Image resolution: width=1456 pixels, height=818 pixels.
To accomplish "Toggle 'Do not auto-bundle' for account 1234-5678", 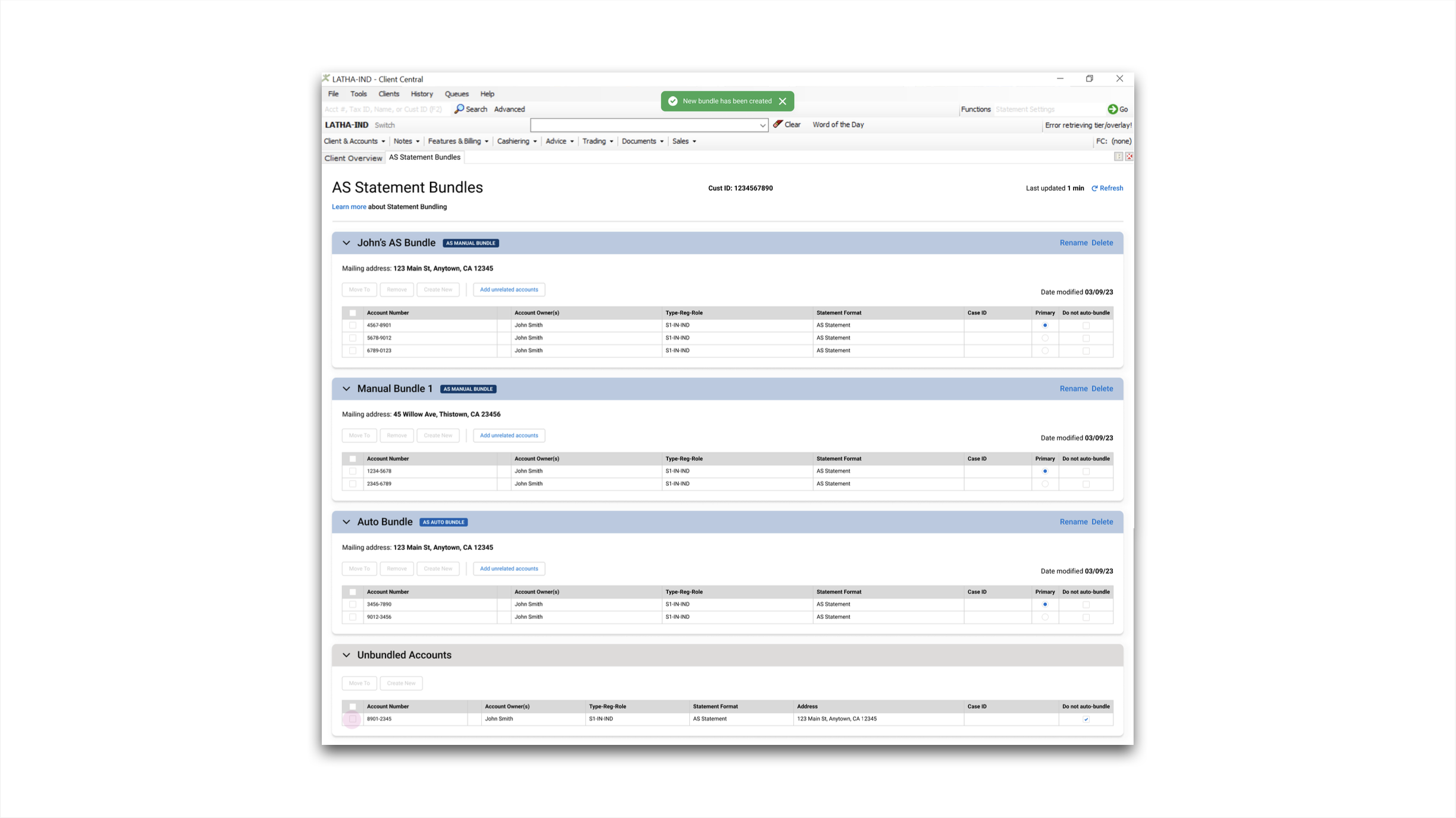I will 1086,471.
